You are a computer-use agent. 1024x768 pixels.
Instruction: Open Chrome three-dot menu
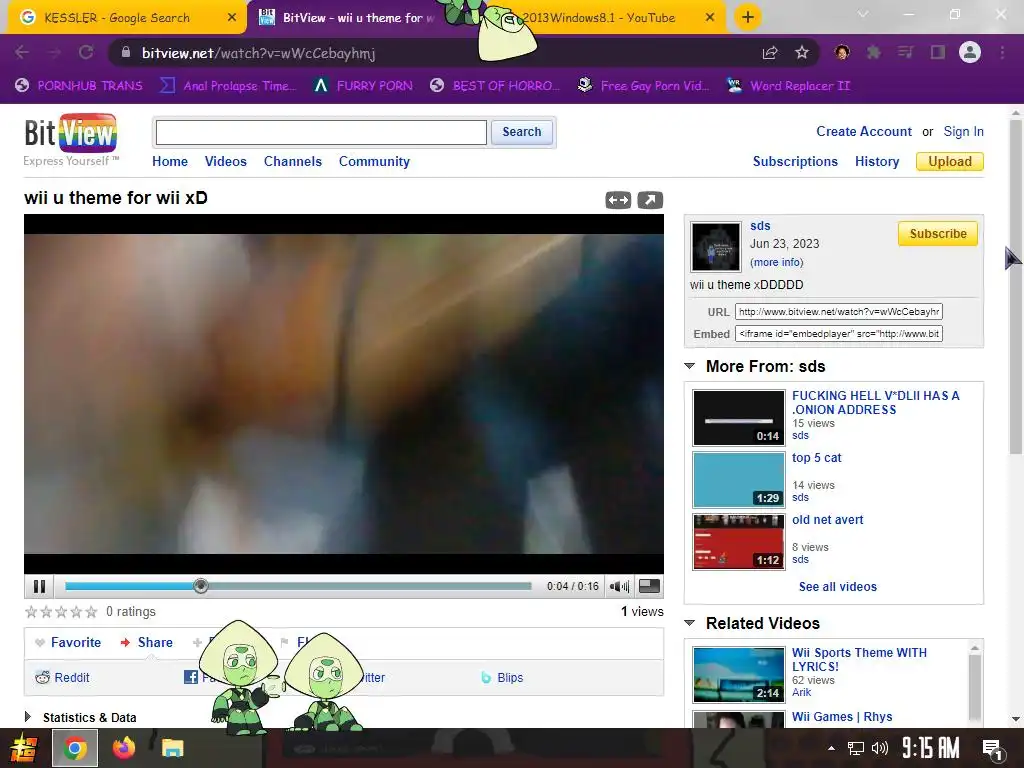pos(1002,53)
